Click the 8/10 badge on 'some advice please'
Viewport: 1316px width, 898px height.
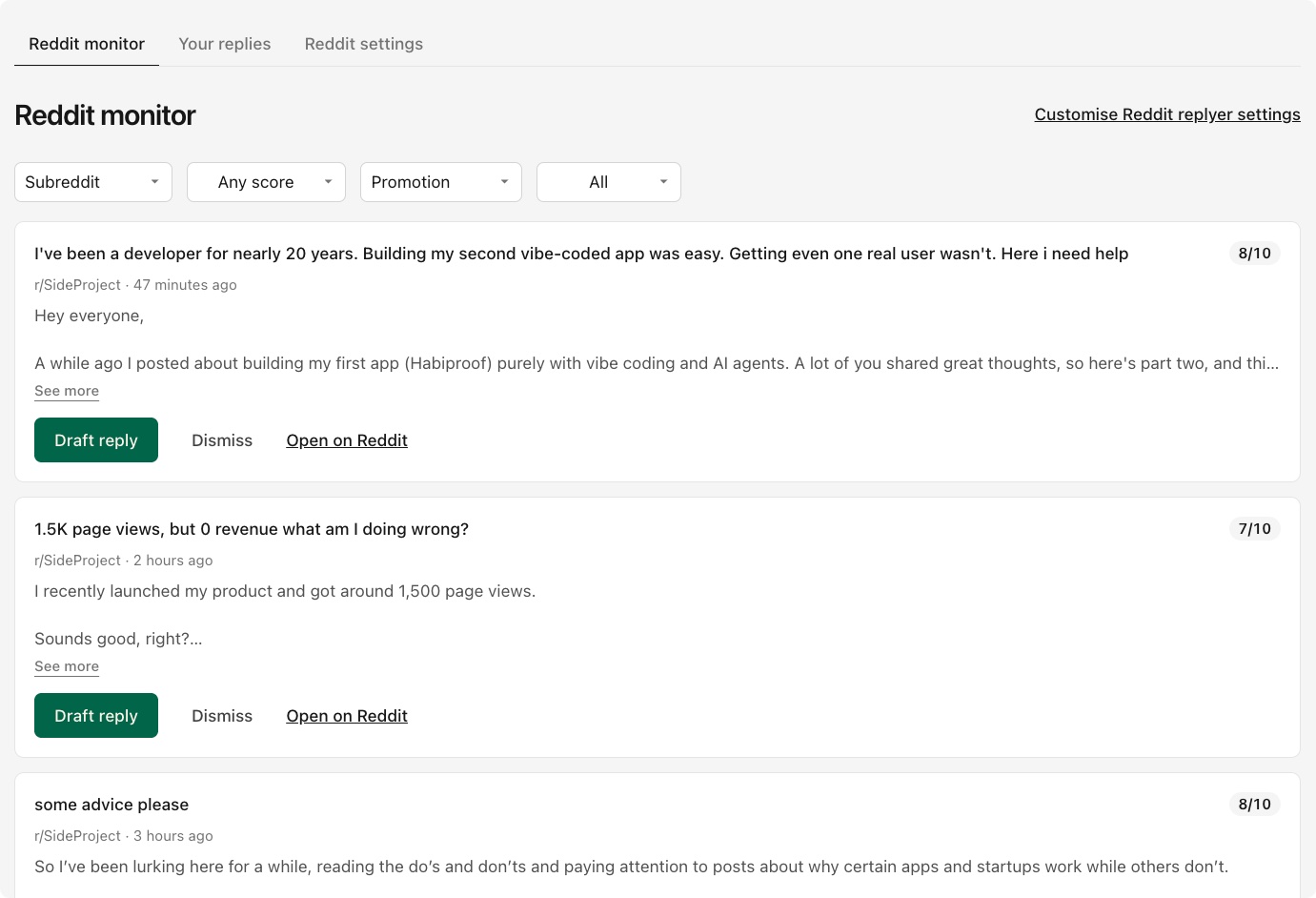coord(1254,805)
